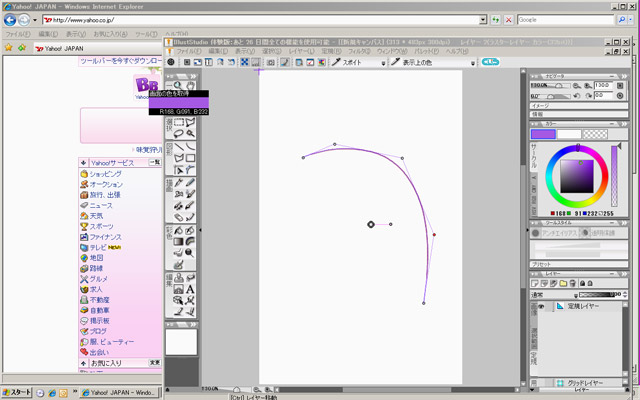Screen dimensions: 640x400
Task: Select the rectangular marquee selection tool
Action: click(x=179, y=122)
